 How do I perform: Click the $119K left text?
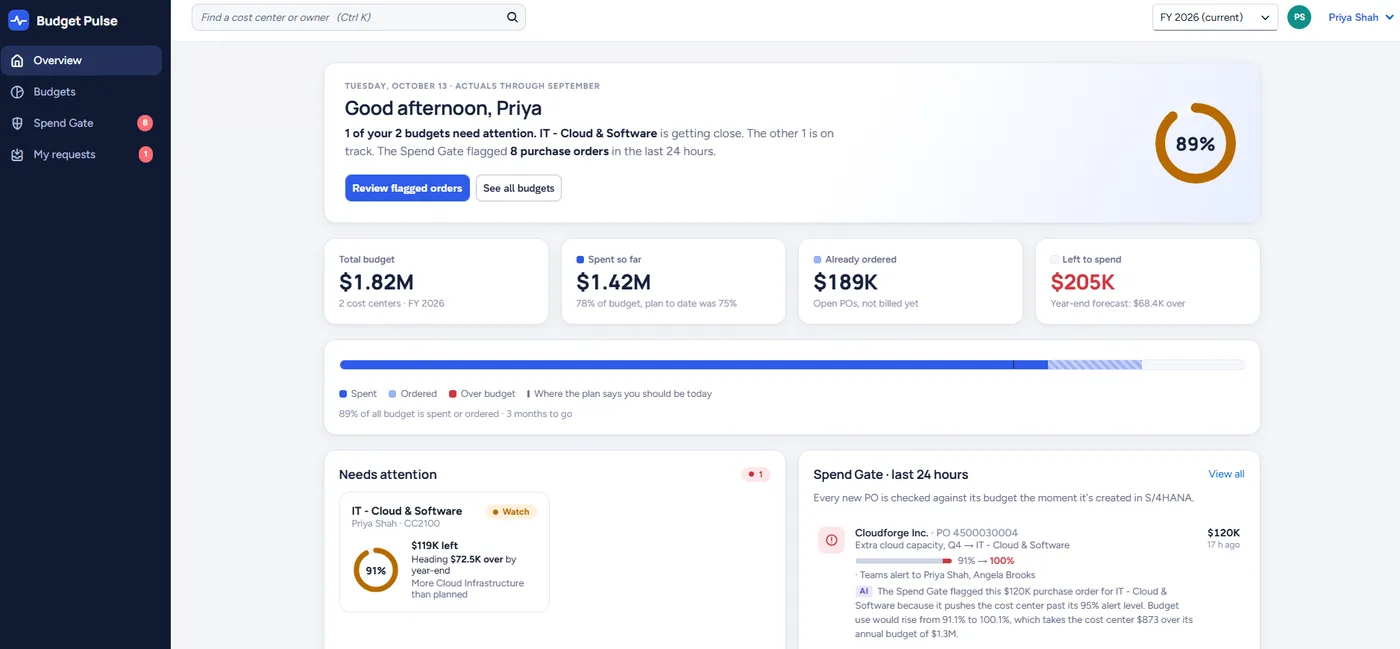click(435, 546)
